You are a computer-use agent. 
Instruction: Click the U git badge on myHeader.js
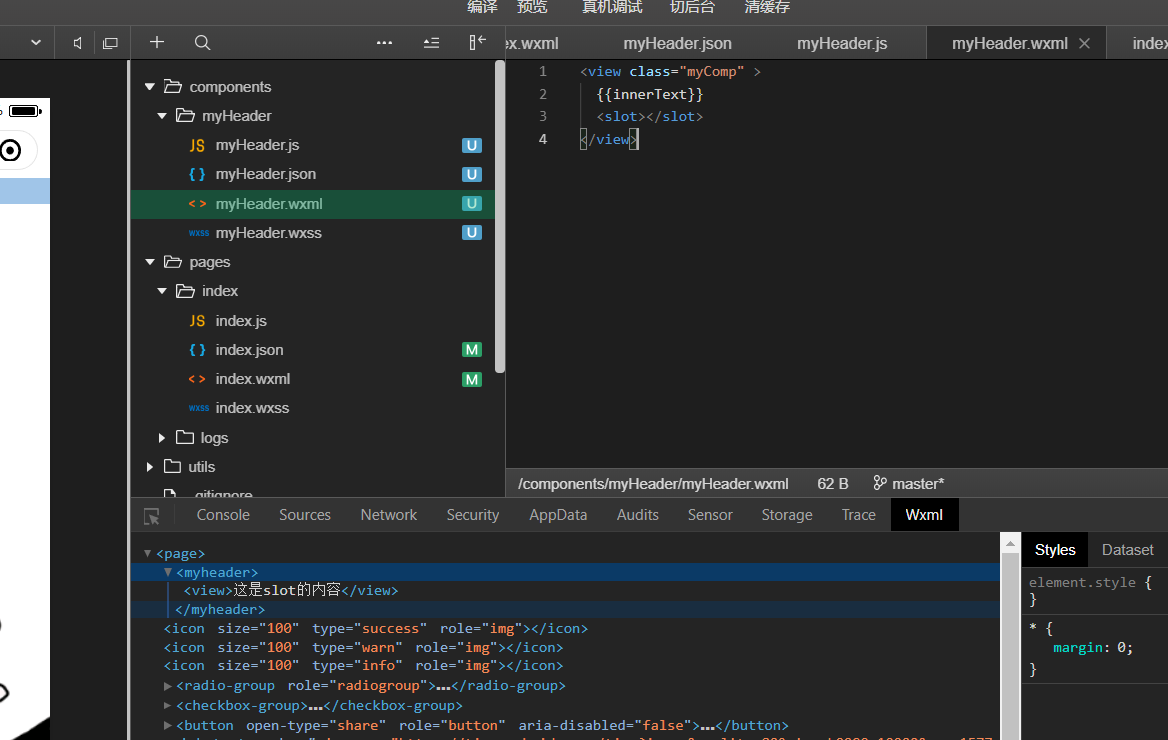(x=472, y=145)
